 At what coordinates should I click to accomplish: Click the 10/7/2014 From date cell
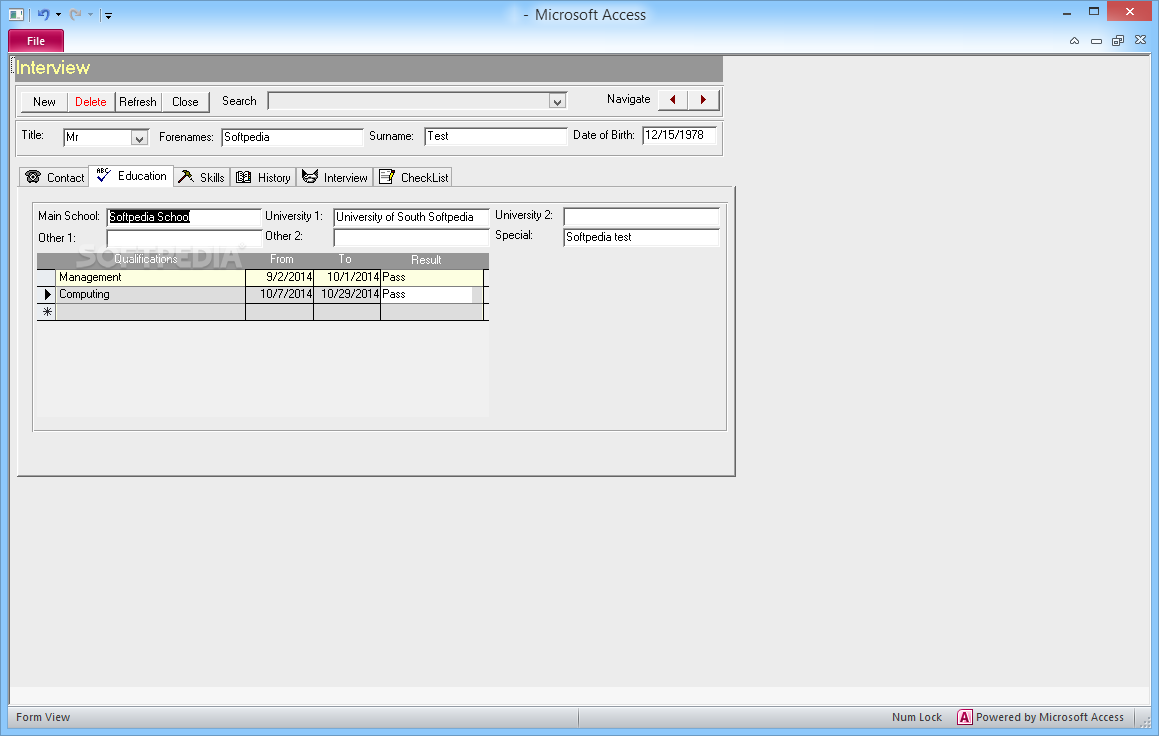click(279, 294)
